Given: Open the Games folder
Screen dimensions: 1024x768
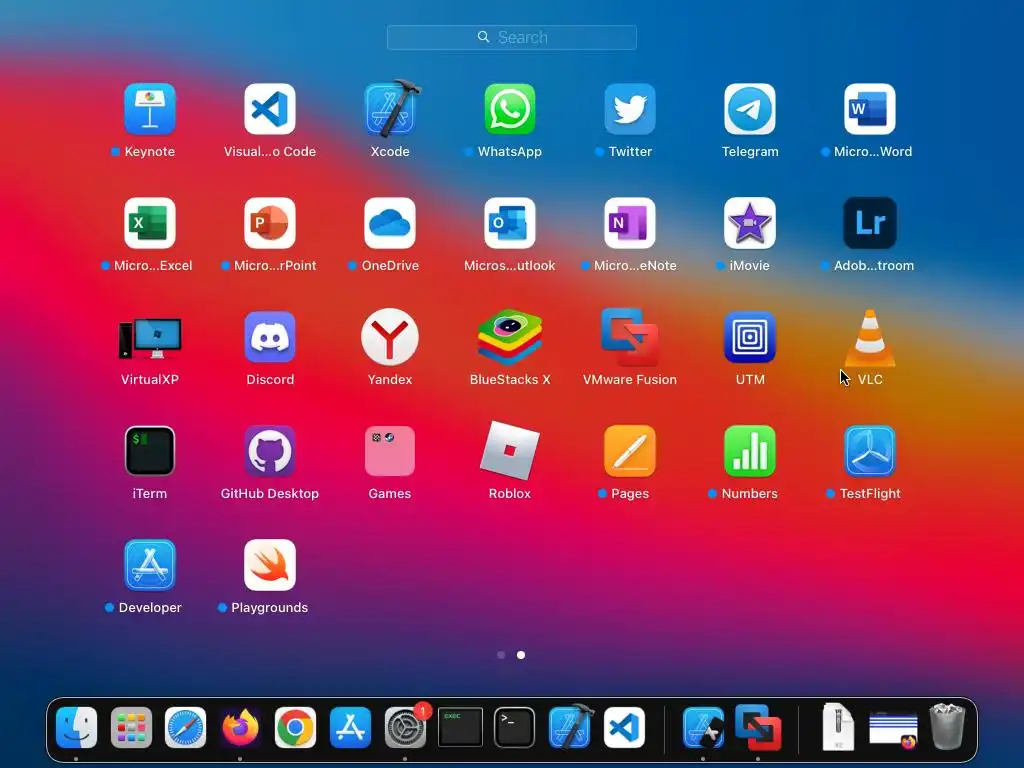Looking at the screenshot, I should 390,451.
